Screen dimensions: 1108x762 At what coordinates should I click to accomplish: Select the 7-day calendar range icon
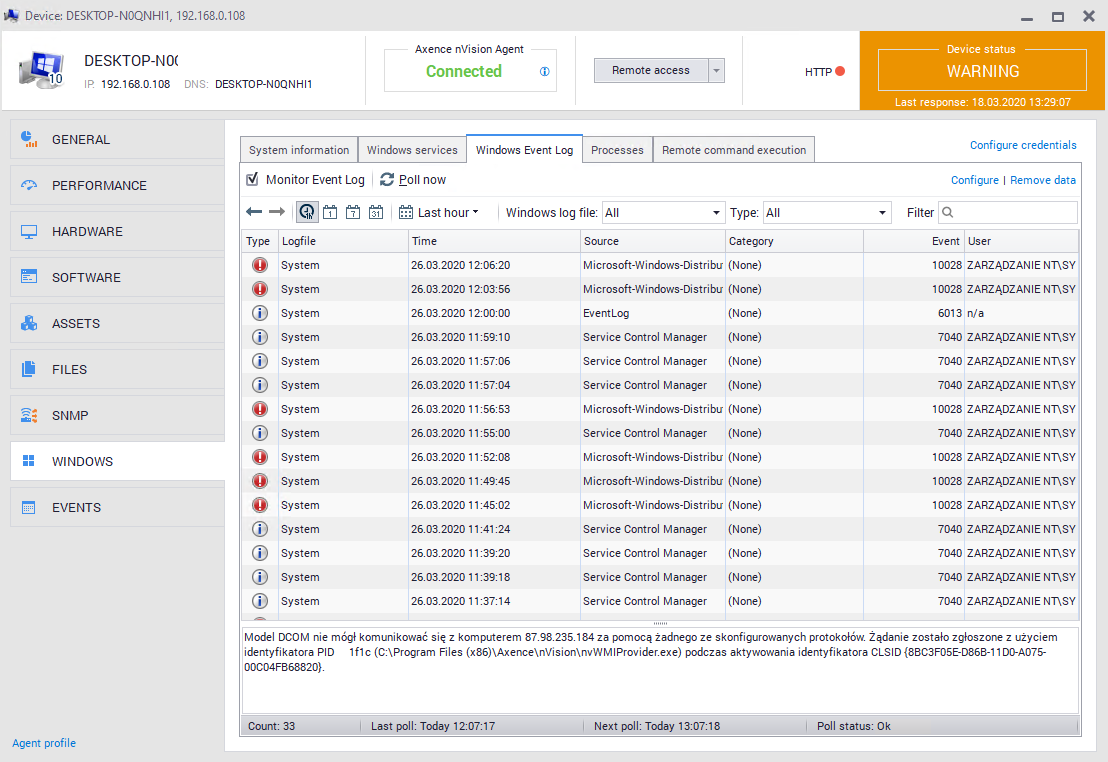pos(353,212)
